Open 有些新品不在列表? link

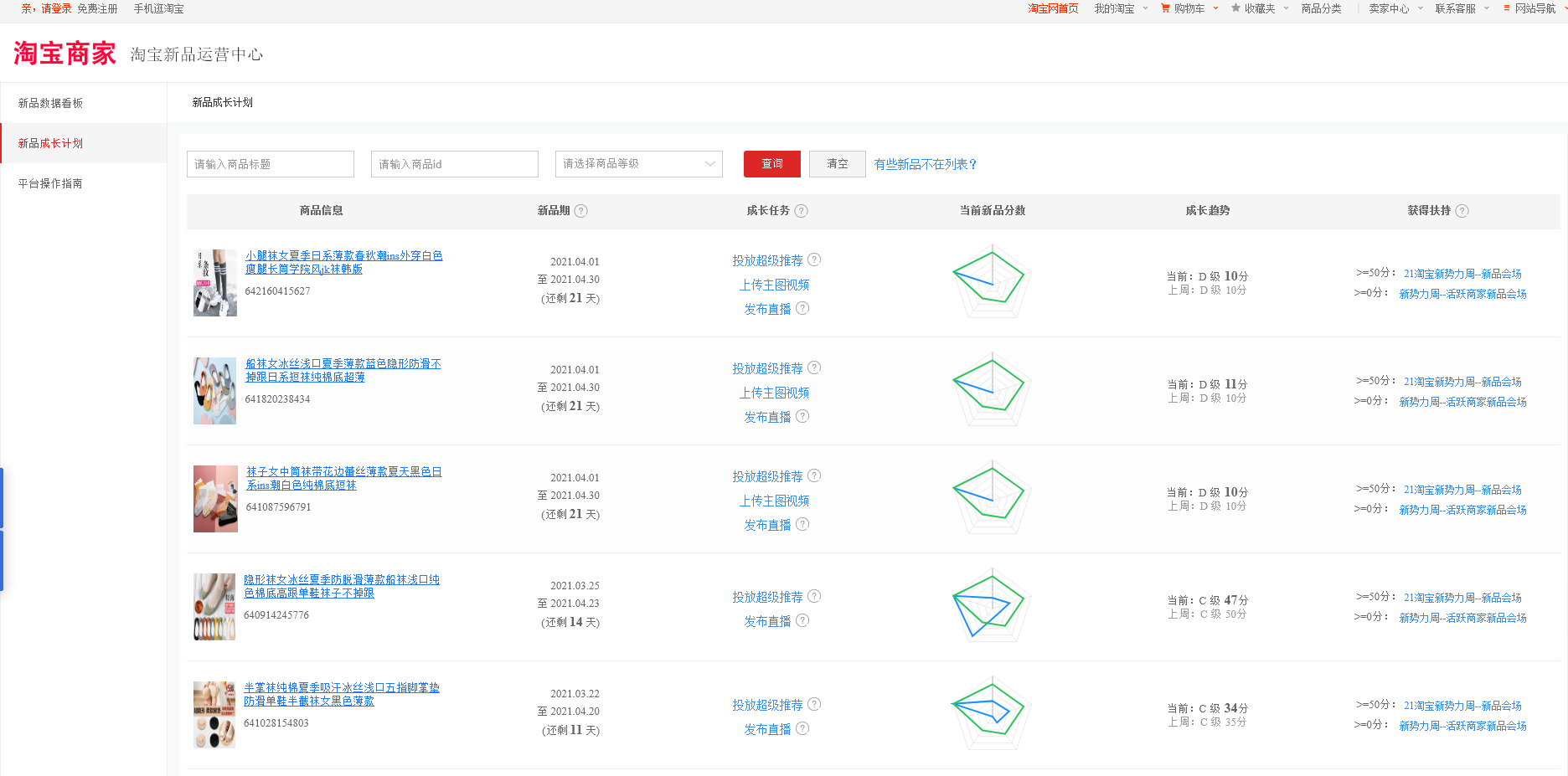tap(926, 164)
